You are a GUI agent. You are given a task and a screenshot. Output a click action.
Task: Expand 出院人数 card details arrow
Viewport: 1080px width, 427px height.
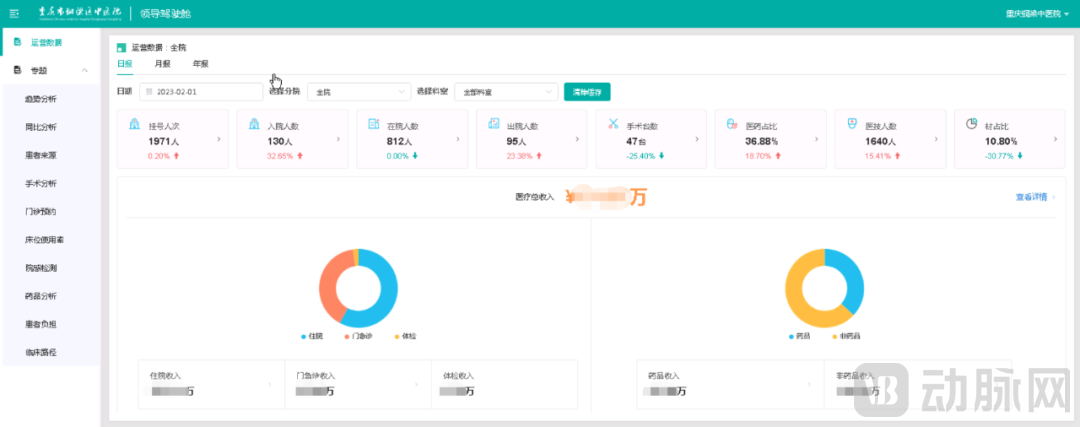click(578, 139)
